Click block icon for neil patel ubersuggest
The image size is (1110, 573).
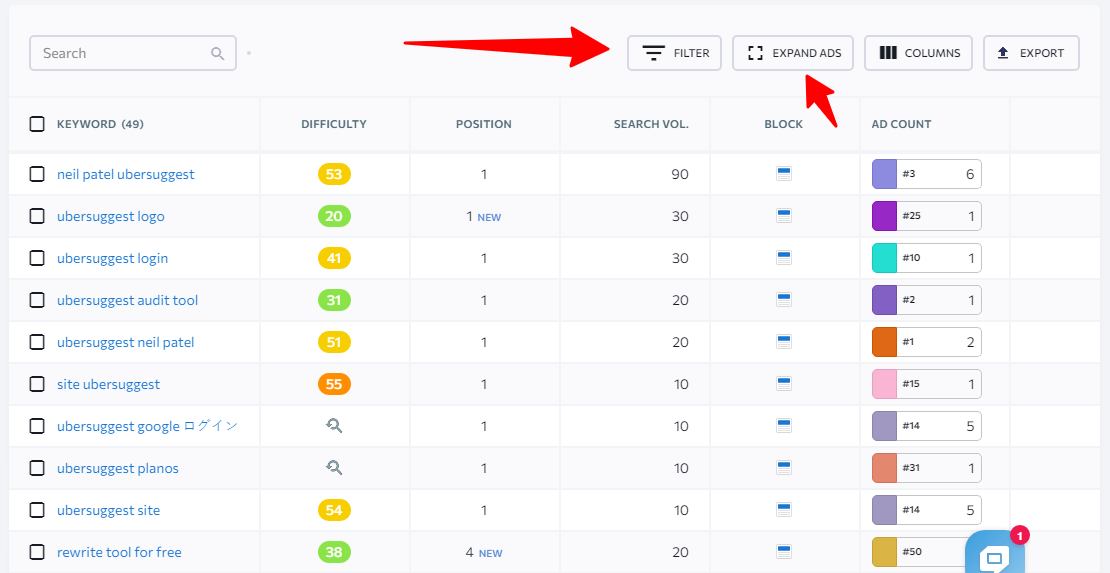click(x=784, y=174)
